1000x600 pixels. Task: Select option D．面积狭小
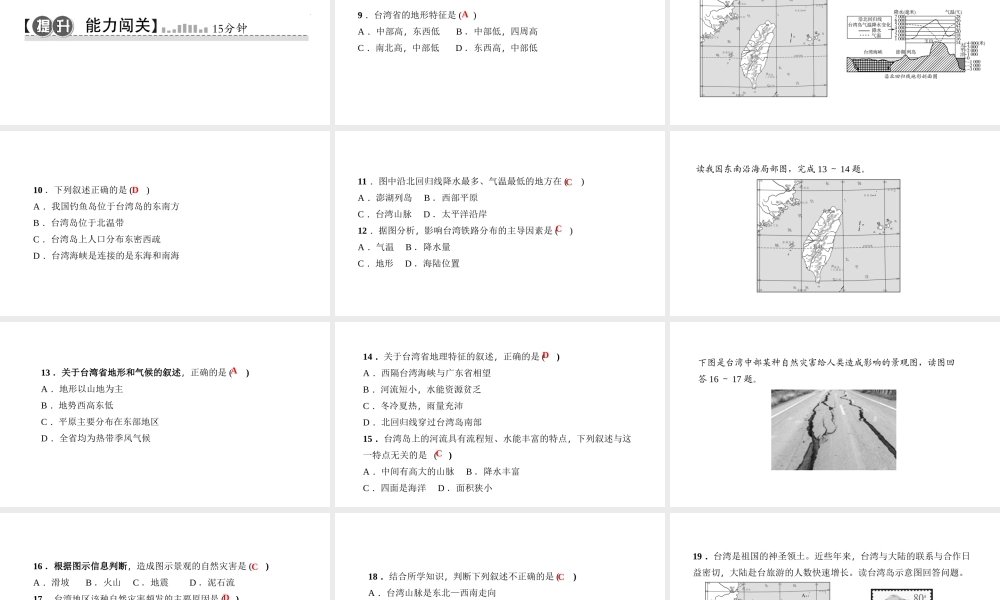[x=465, y=488]
